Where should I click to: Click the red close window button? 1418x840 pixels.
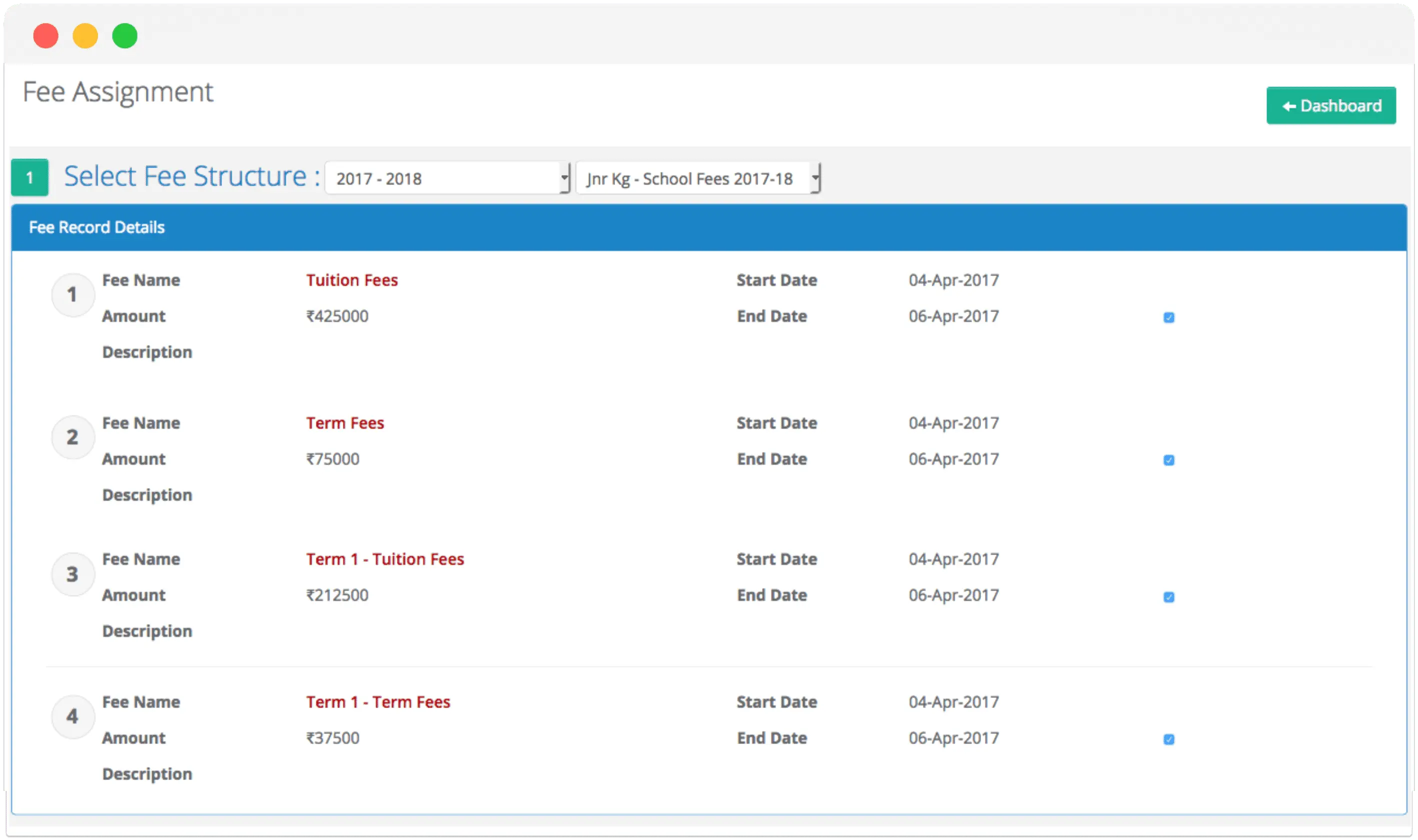tap(45, 35)
